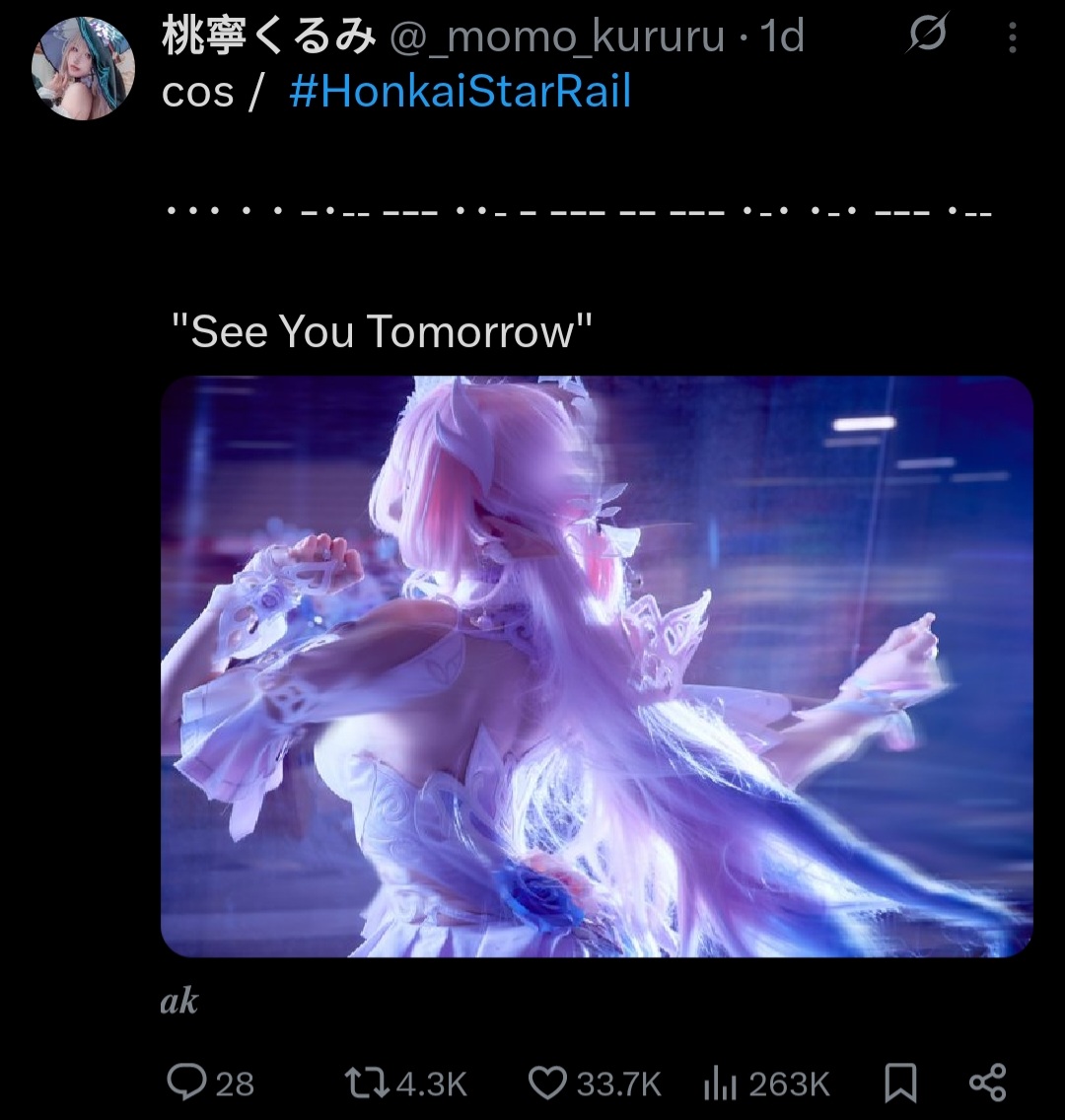Image resolution: width=1065 pixels, height=1120 pixels.
Task: Open display name 桃寧くるみ
Action: 268,35
